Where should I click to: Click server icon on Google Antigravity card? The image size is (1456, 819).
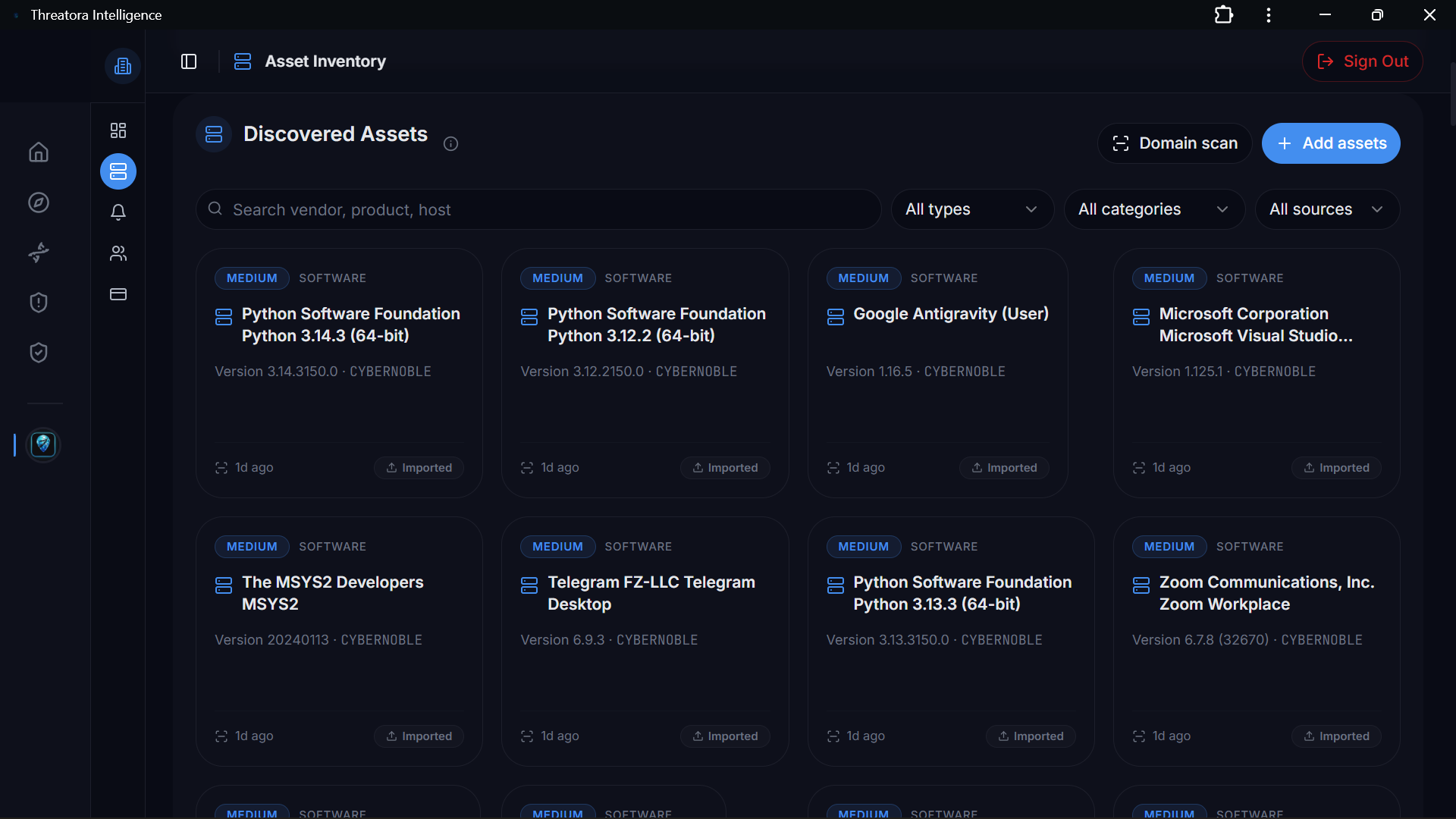pos(836,317)
